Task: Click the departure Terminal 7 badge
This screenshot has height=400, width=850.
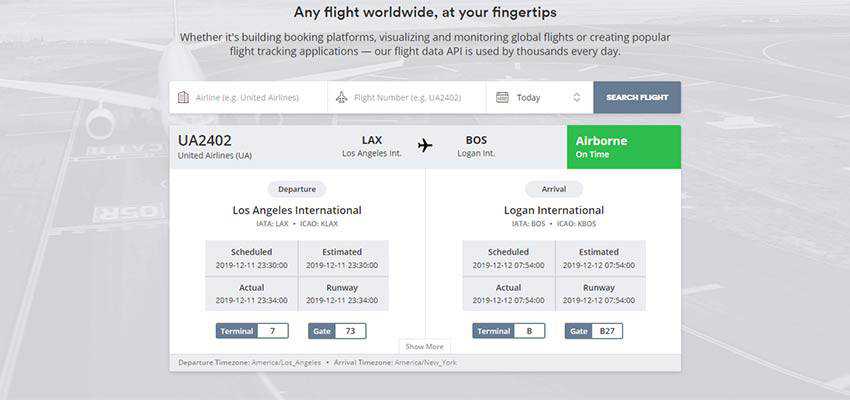Action: pyautogui.click(x=252, y=331)
